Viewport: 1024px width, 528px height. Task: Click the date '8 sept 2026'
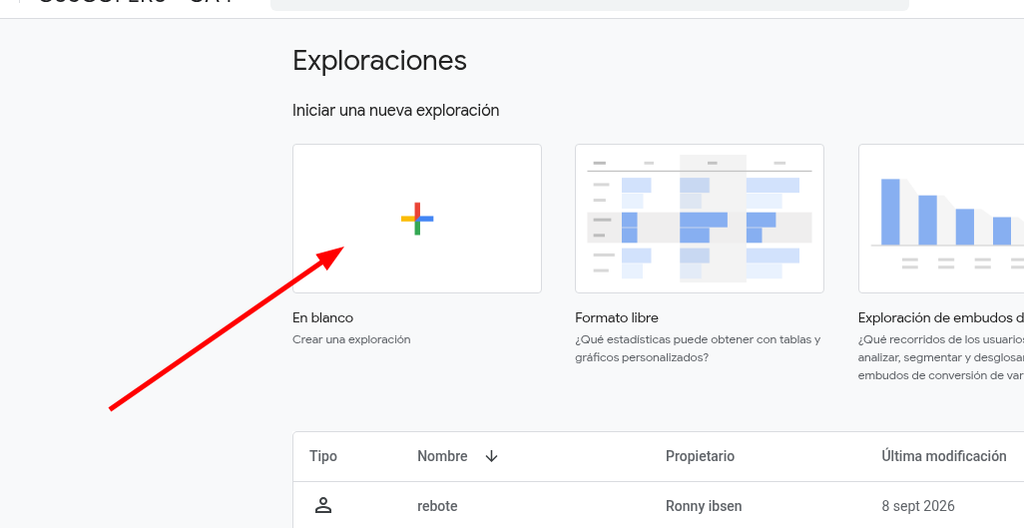pyautogui.click(x=918, y=506)
